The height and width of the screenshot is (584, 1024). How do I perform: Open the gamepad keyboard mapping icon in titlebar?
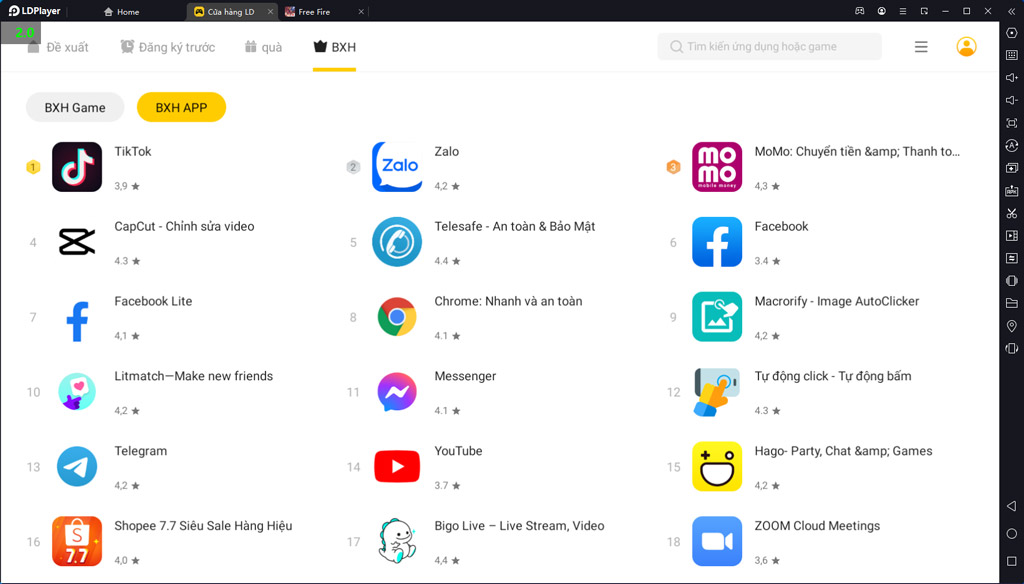pos(860,11)
